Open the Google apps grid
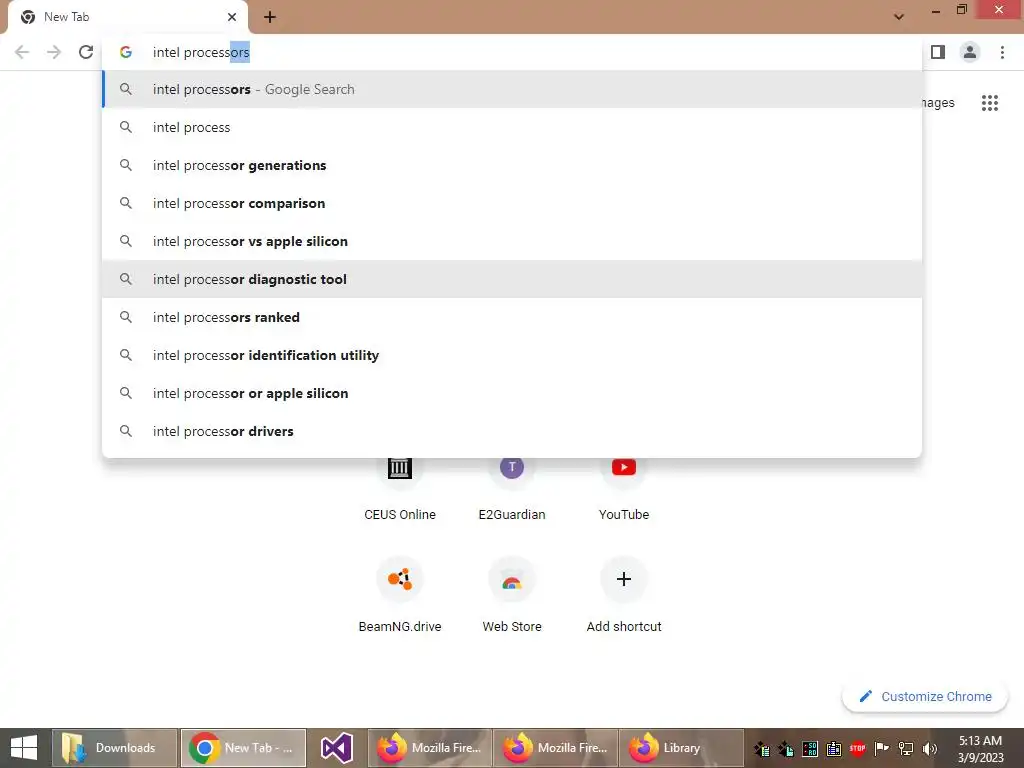This screenshot has width=1024, height=768. [989, 103]
